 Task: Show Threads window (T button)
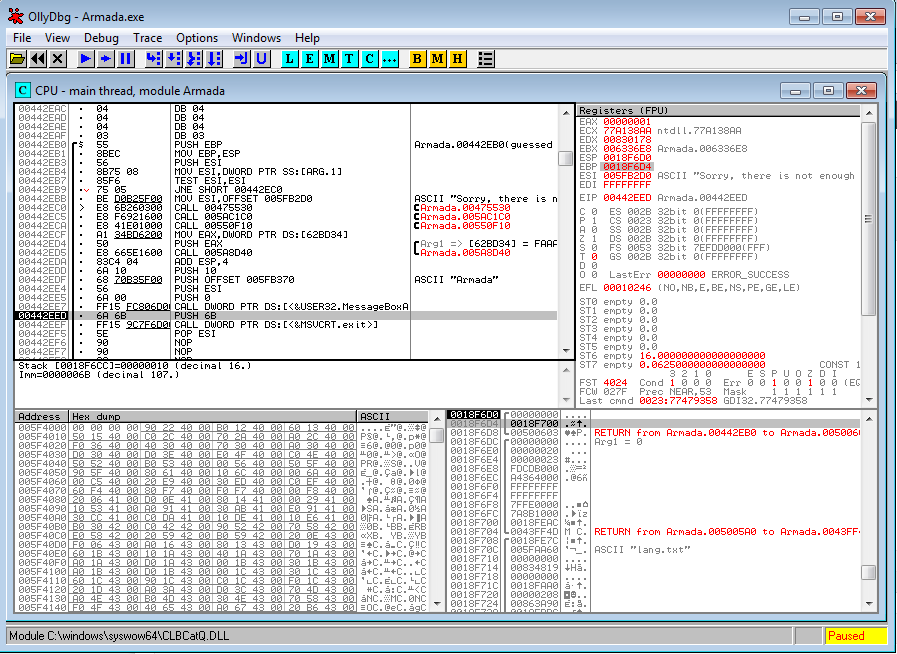coord(349,59)
